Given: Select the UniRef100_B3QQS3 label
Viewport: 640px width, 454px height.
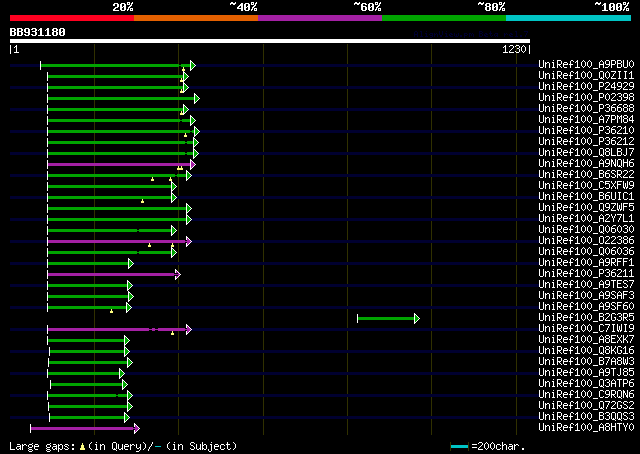Looking at the screenshot, I should click(586, 417).
